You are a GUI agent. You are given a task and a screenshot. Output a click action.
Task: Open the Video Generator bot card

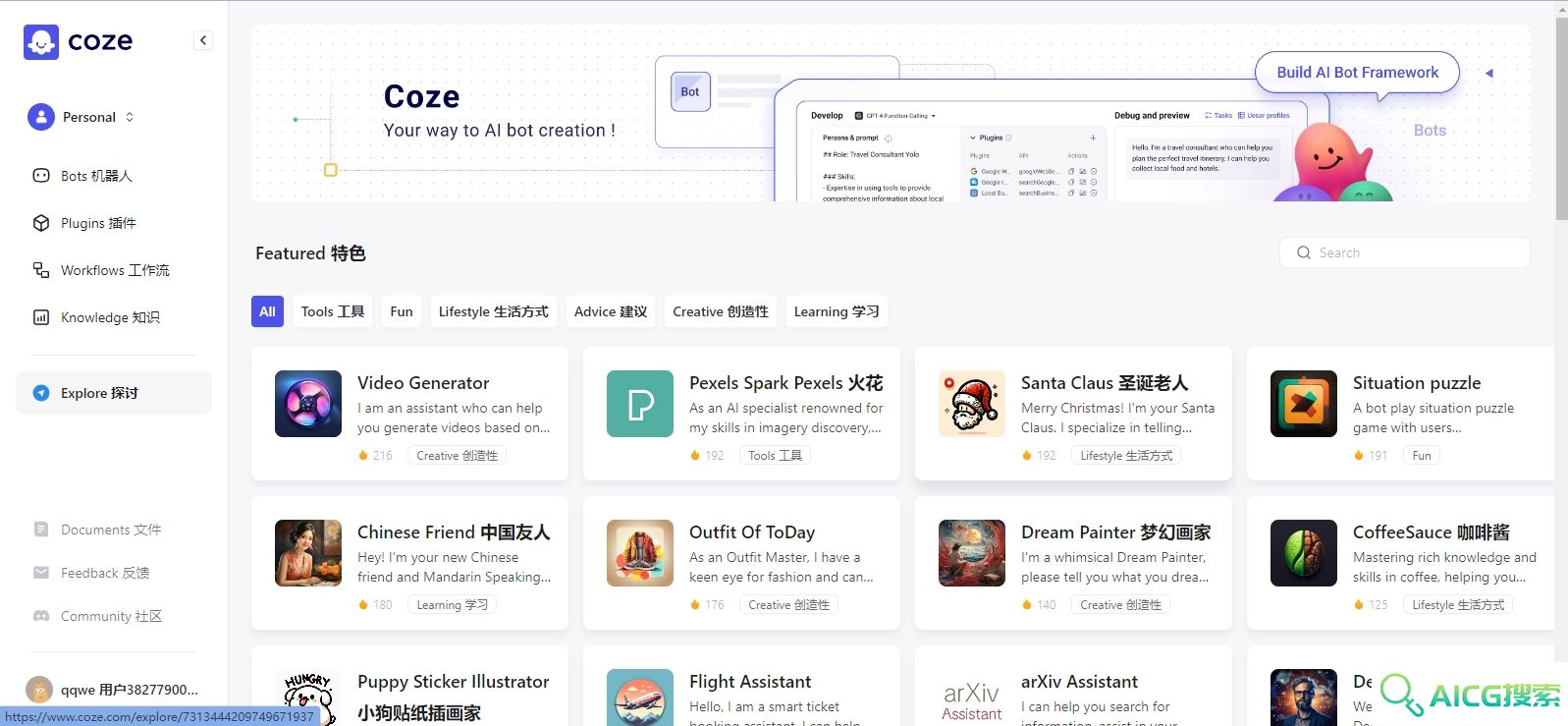pyautogui.click(x=409, y=414)
